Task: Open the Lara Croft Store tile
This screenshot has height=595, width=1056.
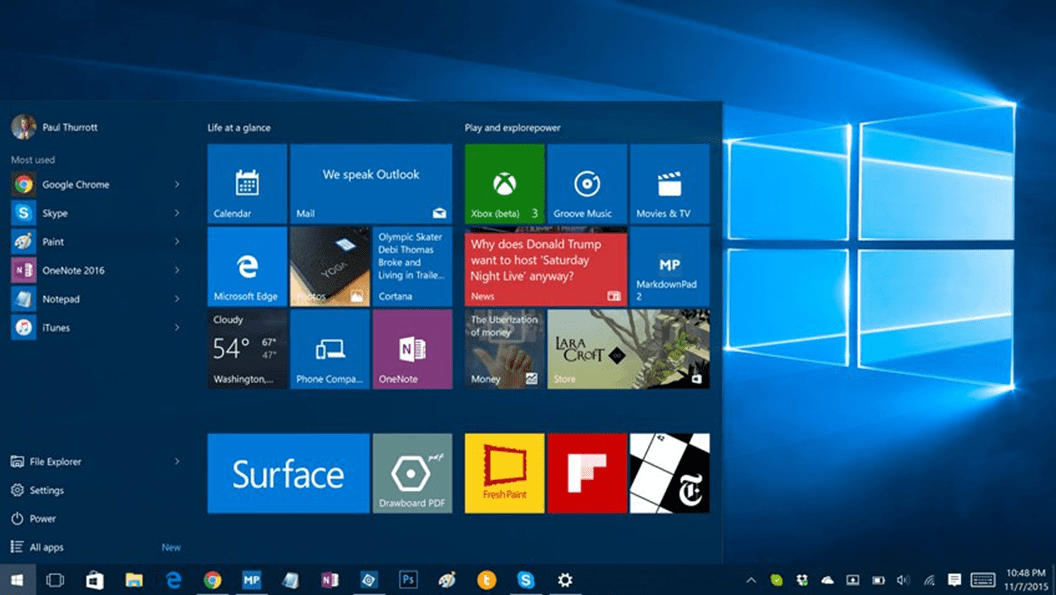Action: pyautogui.click(x=628, y=348)
